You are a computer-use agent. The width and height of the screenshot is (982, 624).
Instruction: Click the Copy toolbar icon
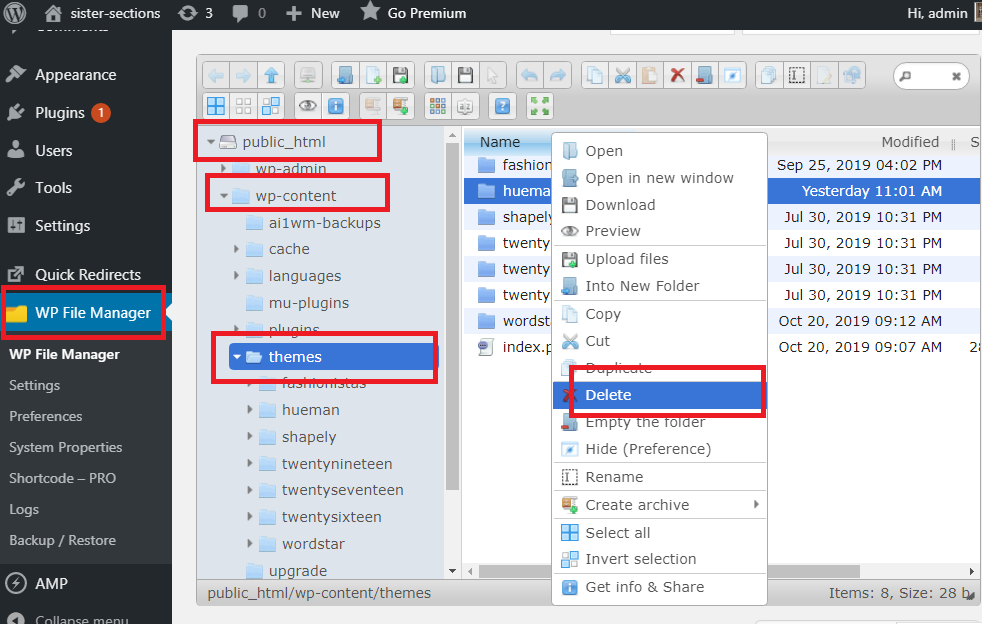coord(595,76)
